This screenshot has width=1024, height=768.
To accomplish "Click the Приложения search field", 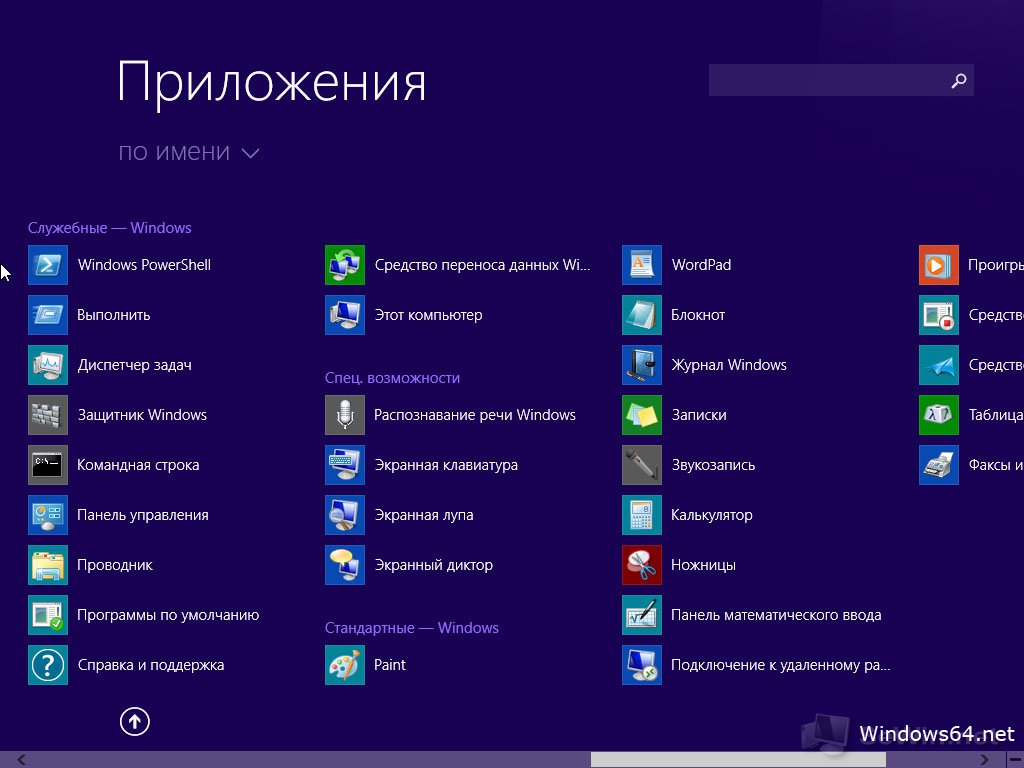I will (841, 80).
